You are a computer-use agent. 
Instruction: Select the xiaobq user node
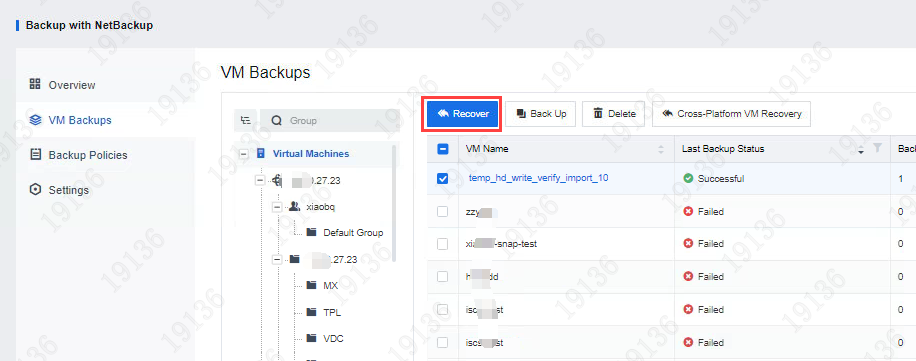pyautogui.click(x=320, y=207)
